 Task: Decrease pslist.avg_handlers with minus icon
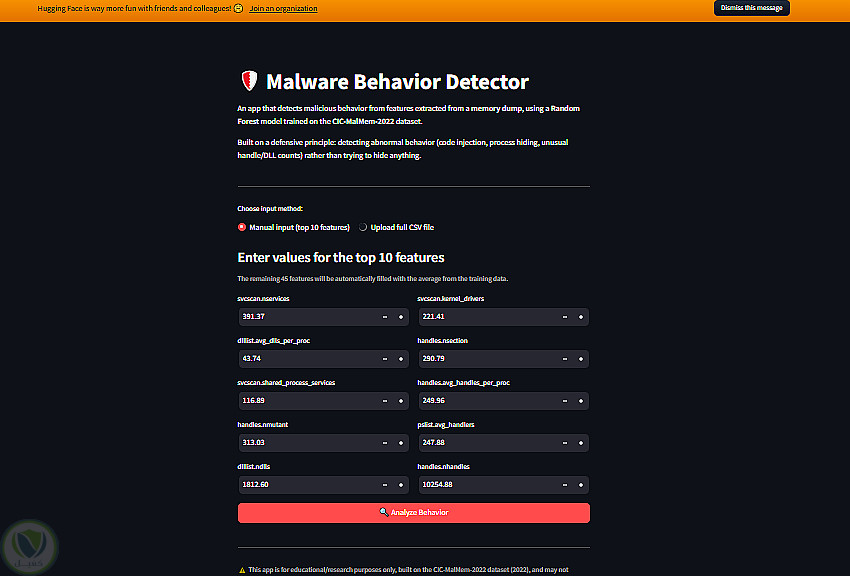click(565, 443)
